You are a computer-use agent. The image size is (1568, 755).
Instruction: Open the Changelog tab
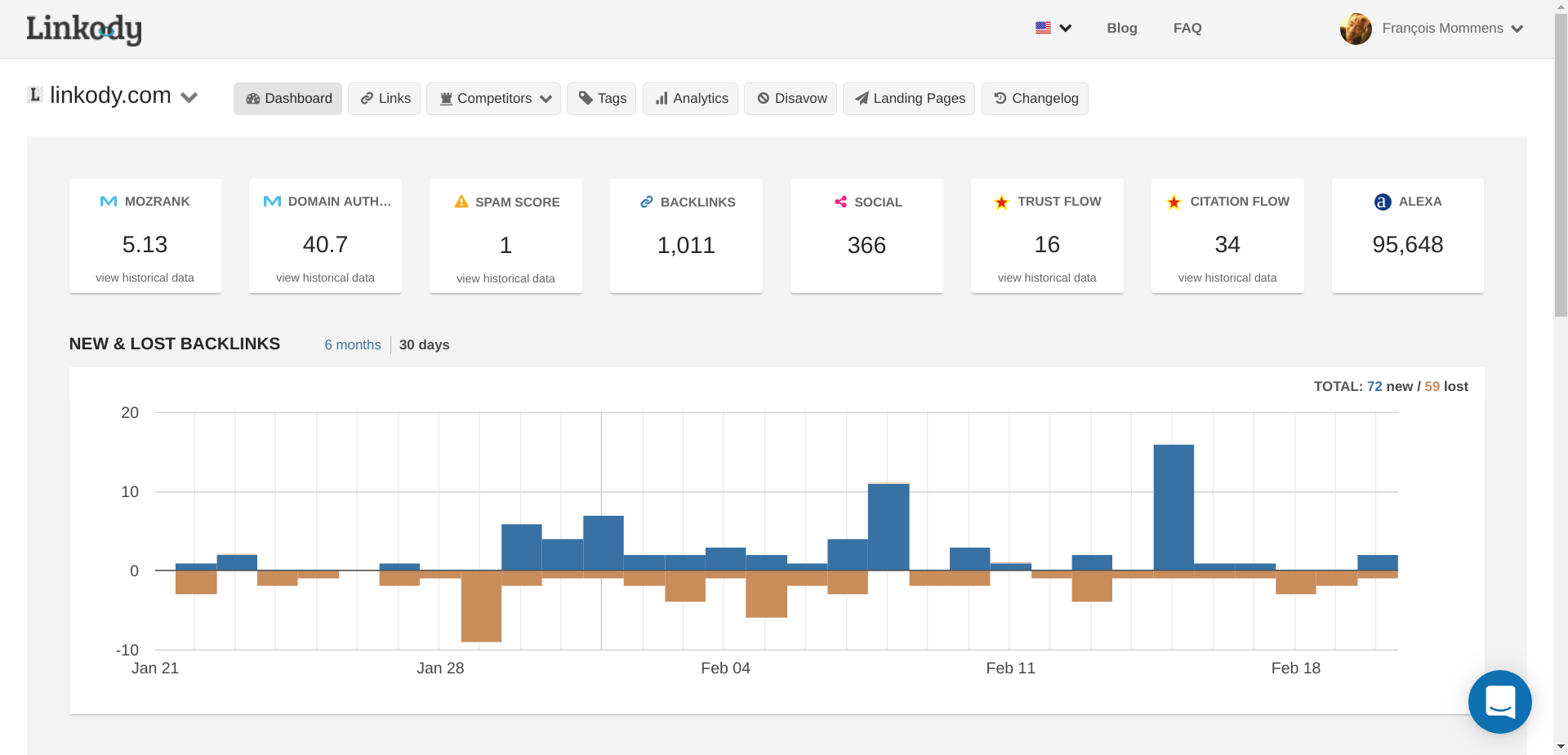click(x=1036, y=99)
